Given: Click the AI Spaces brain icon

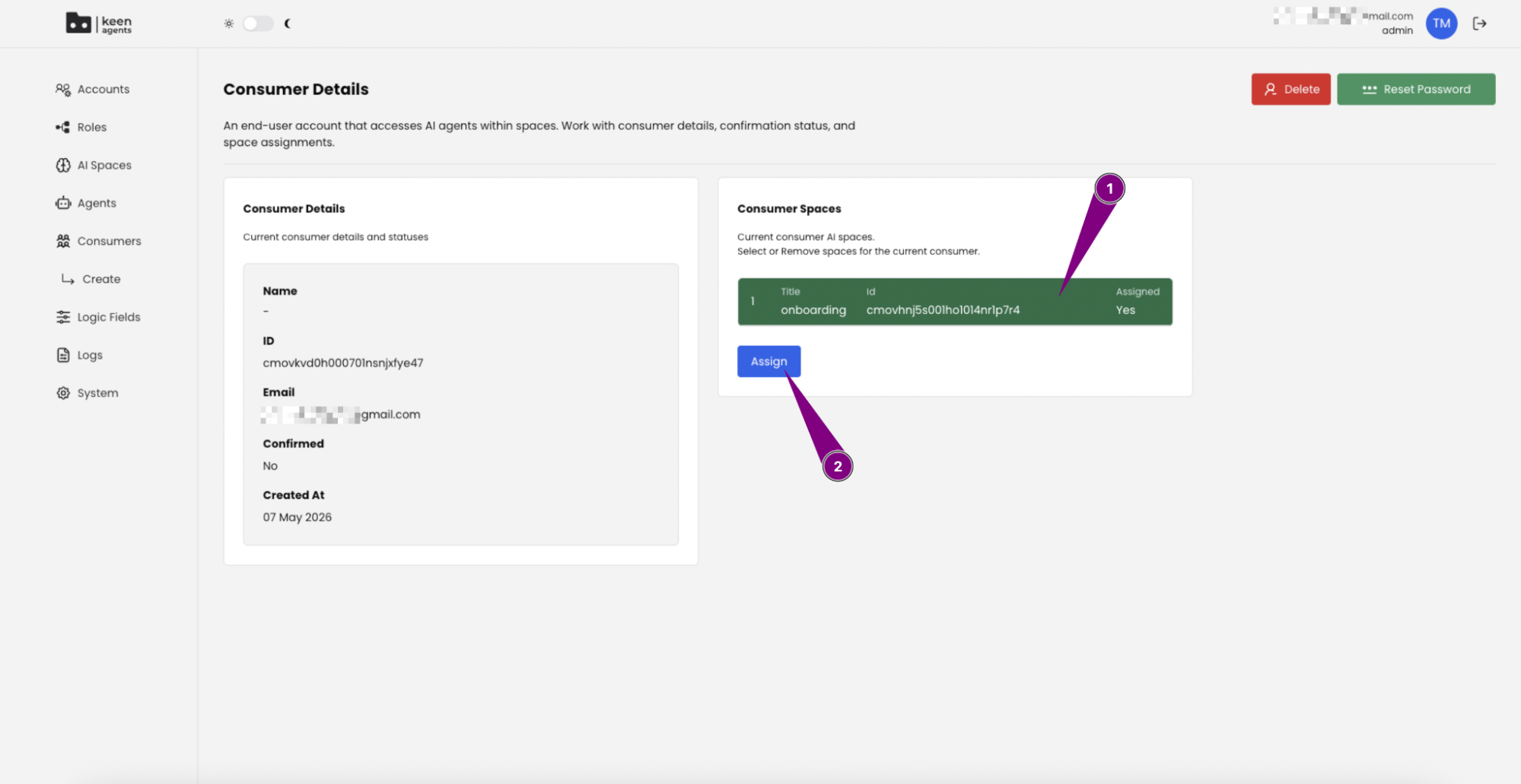Looking at the screenshot, I should pyautogui.click(x=63, y=165).
